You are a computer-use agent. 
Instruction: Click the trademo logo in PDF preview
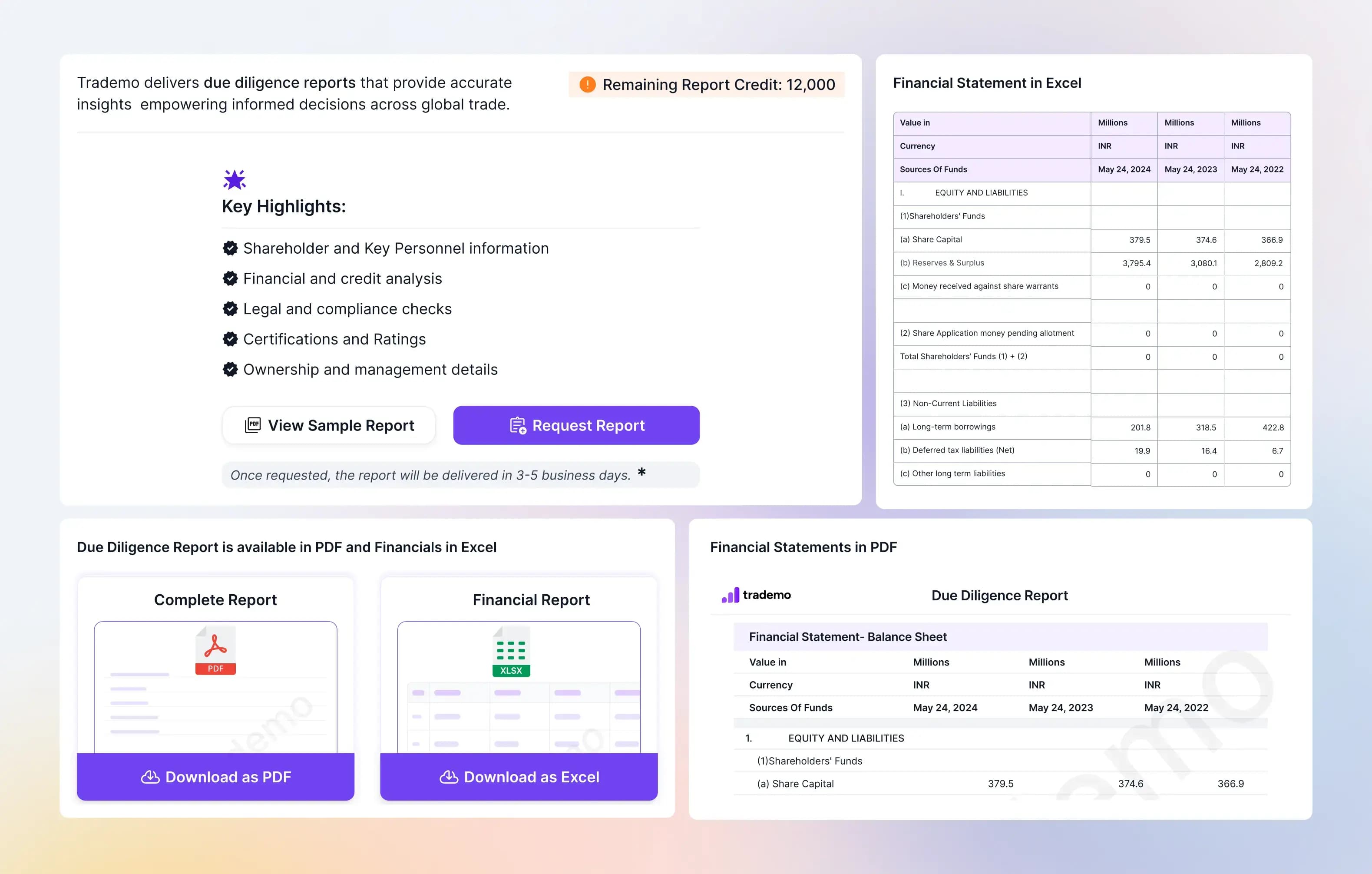coord(756,595)
